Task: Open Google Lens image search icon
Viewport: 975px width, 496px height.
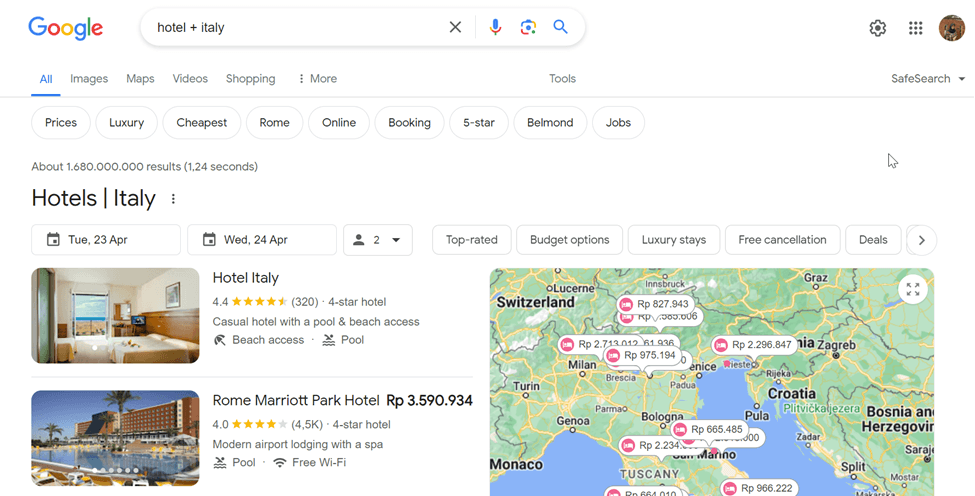Action: [x=528, y=27]
